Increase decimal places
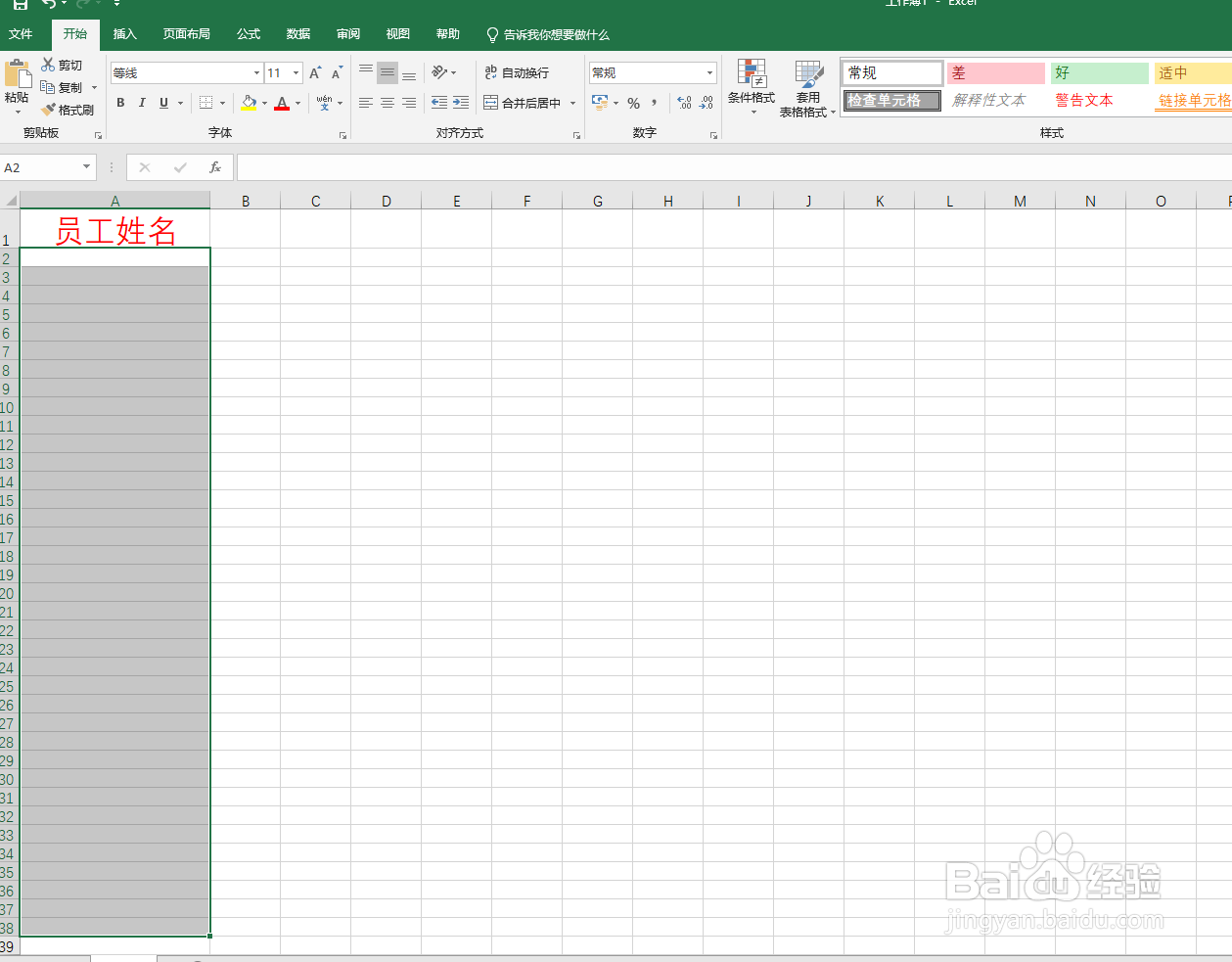Screen dimensions: 1232x962 pos(684,103)
